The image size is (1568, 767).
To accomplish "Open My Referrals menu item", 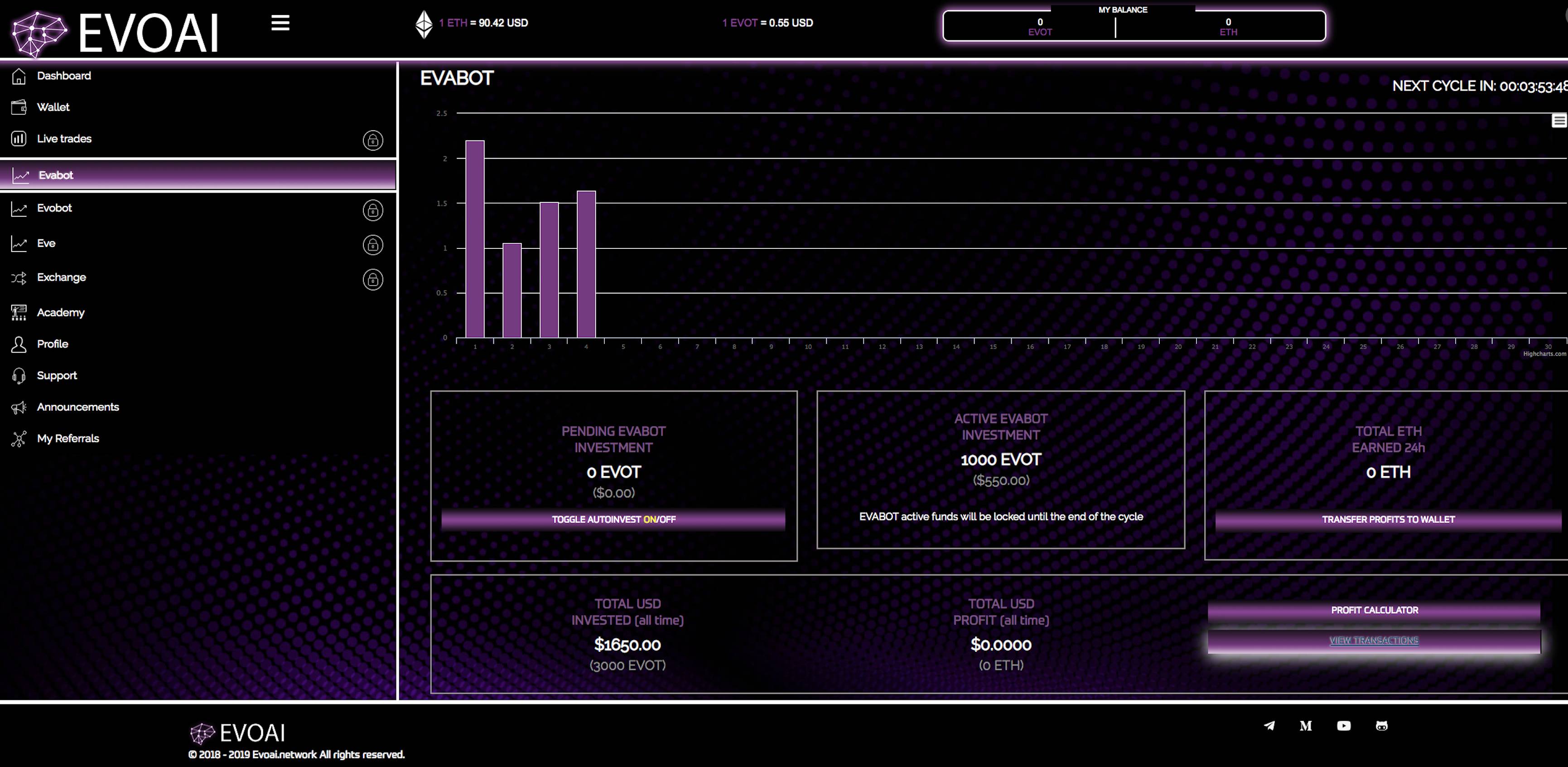I will 68,439.
